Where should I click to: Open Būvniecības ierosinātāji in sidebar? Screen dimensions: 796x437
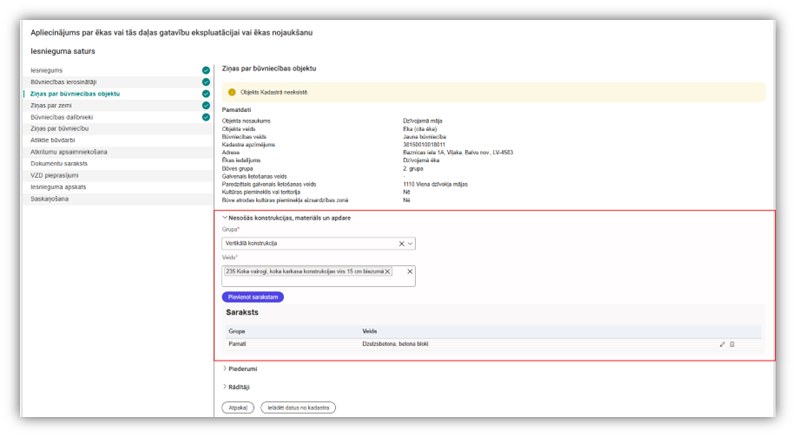tap(65, 82)
